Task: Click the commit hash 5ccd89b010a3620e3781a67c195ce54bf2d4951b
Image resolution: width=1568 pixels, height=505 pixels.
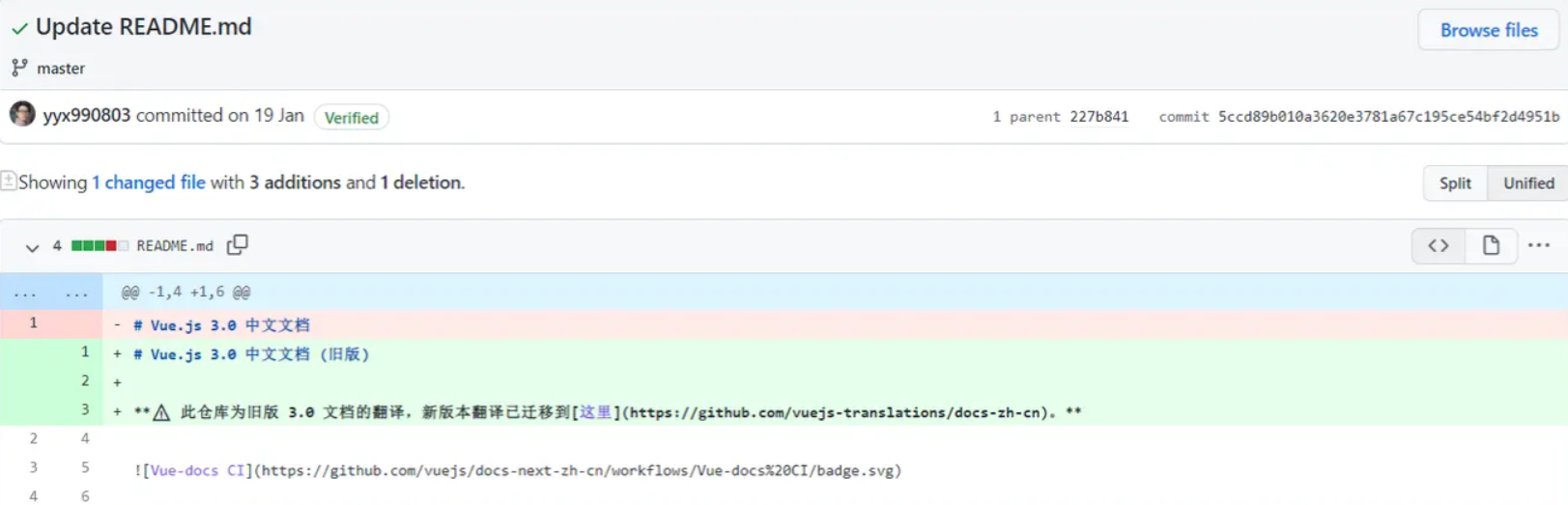Action: click(x=1388, y=116)
